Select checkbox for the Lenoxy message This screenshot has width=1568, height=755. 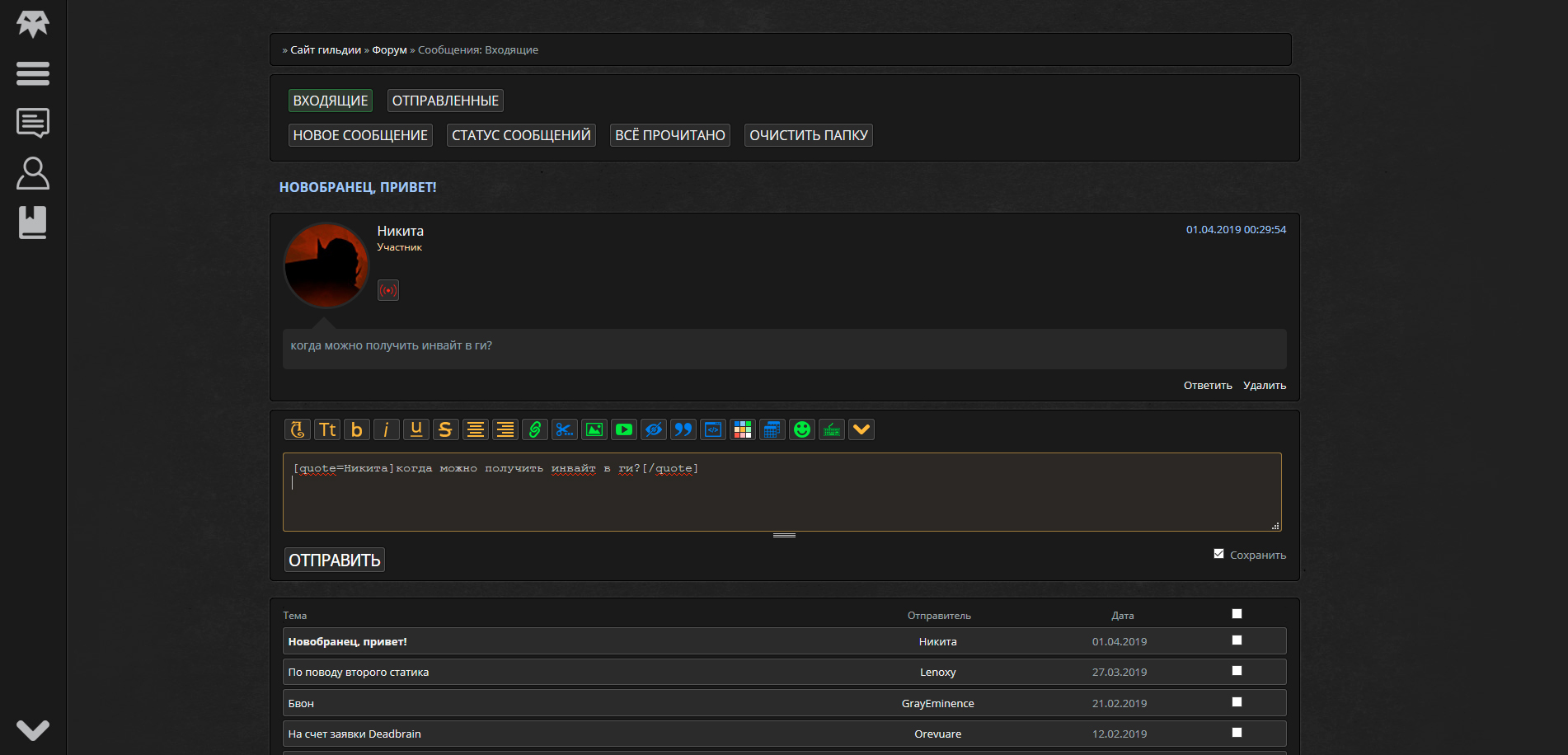[1237, 671]
